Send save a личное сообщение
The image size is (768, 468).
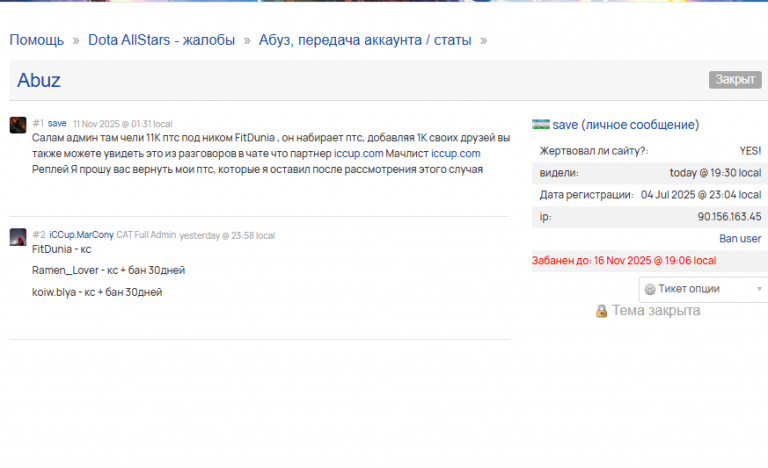[640, 124]
